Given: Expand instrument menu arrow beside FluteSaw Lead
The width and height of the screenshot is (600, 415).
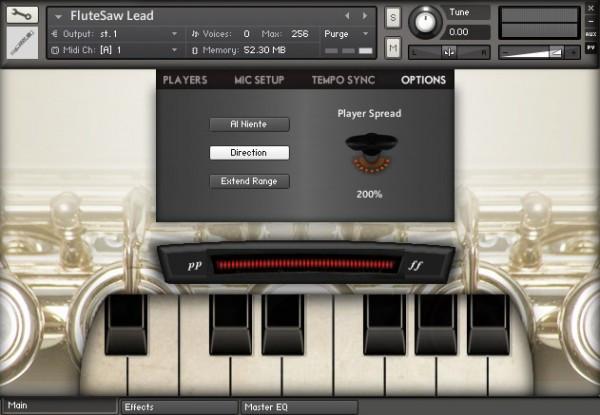Looking at the screenshot, I should pos(59,16).
